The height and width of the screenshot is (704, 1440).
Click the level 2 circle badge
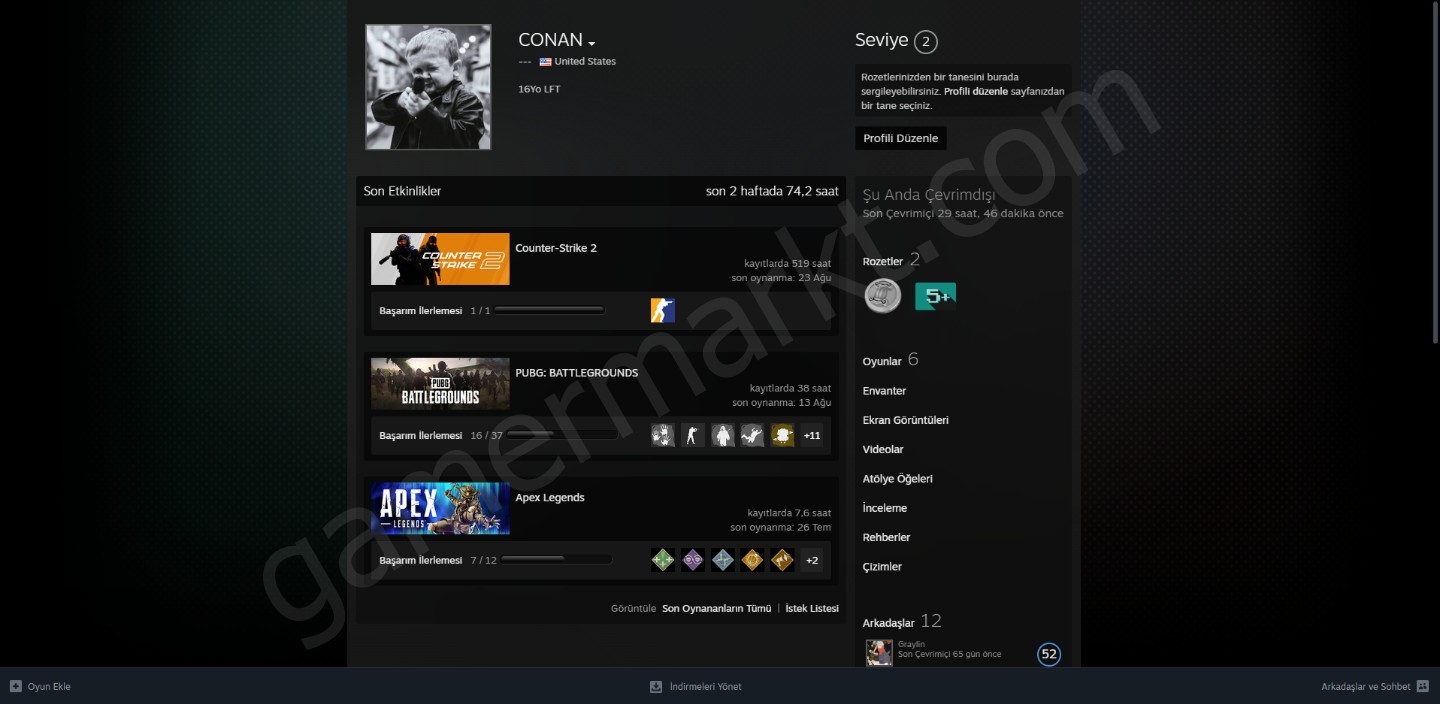[926, 42]
